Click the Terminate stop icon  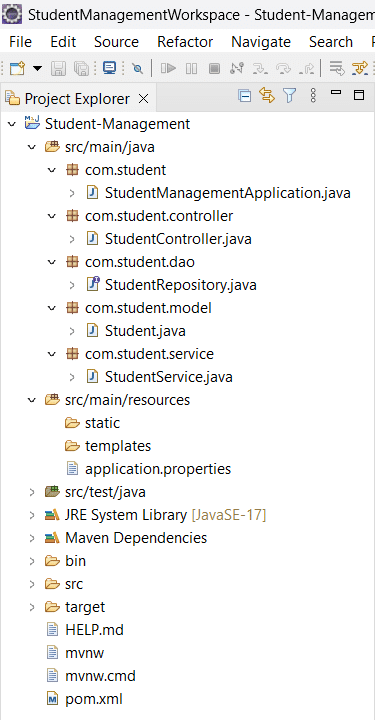214,69
